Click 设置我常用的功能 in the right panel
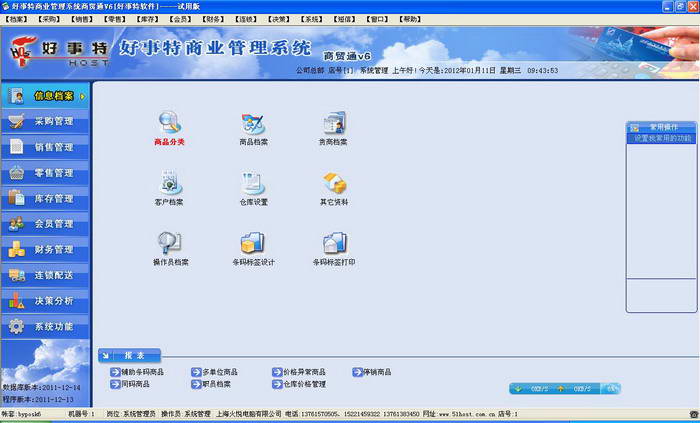The width and height of the screenshot is (700, 423). click(662, 139)
